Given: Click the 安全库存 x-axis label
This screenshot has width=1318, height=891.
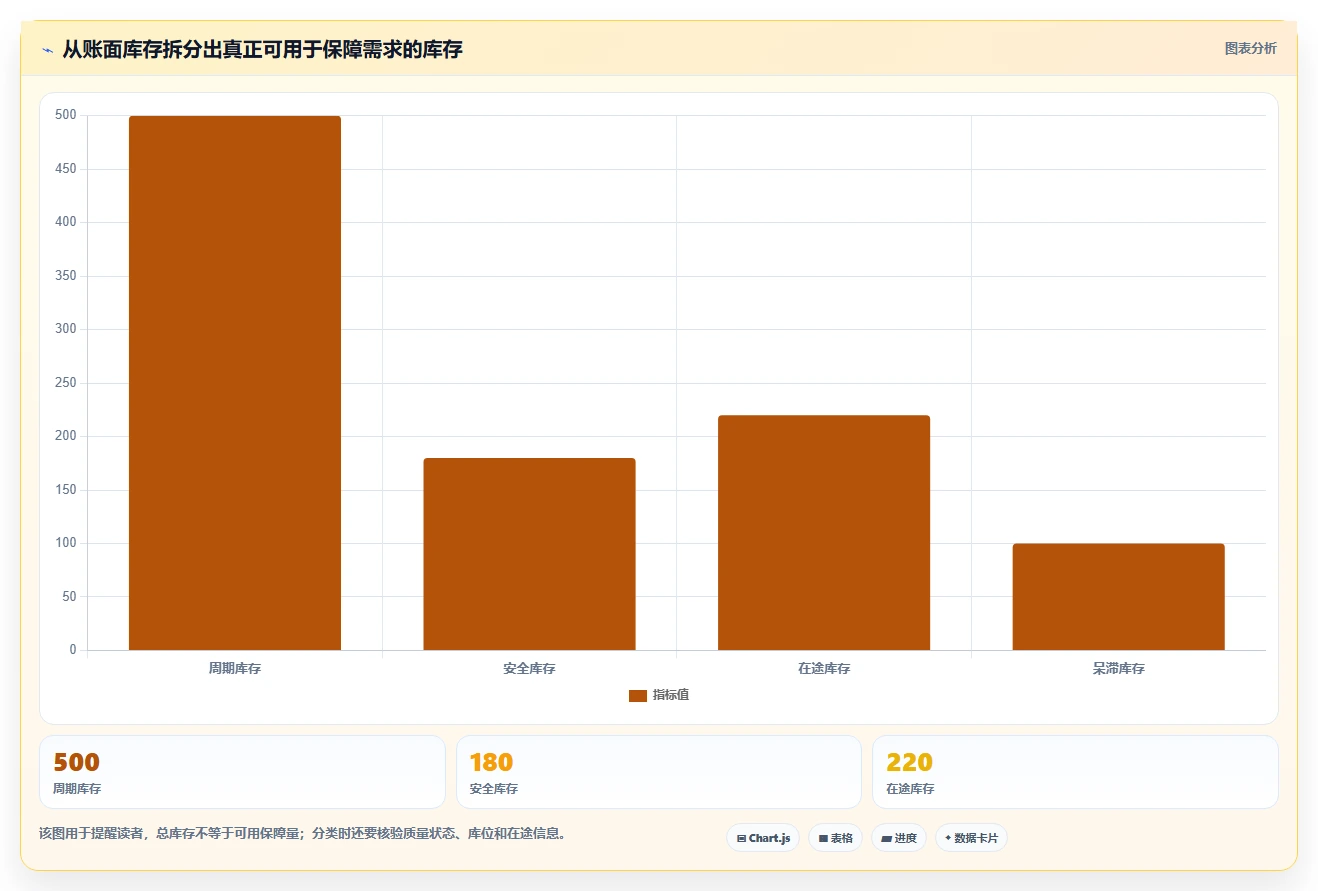Looking at the screenshot, I should point(529,668).
